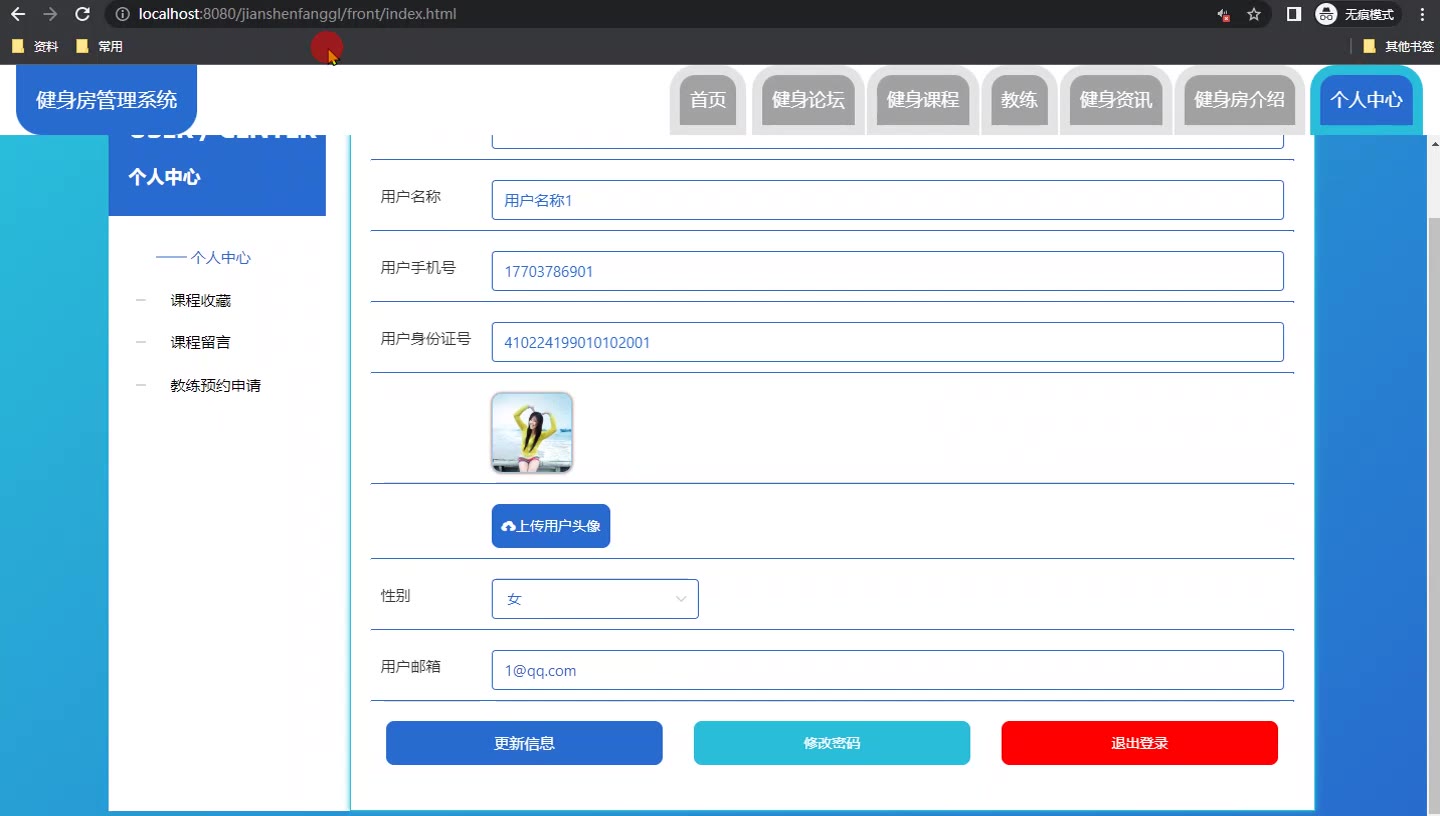Viewport: 1440px width, 816px height.
Task: Click the site info icon in address bar
Action: pos(122,14)
